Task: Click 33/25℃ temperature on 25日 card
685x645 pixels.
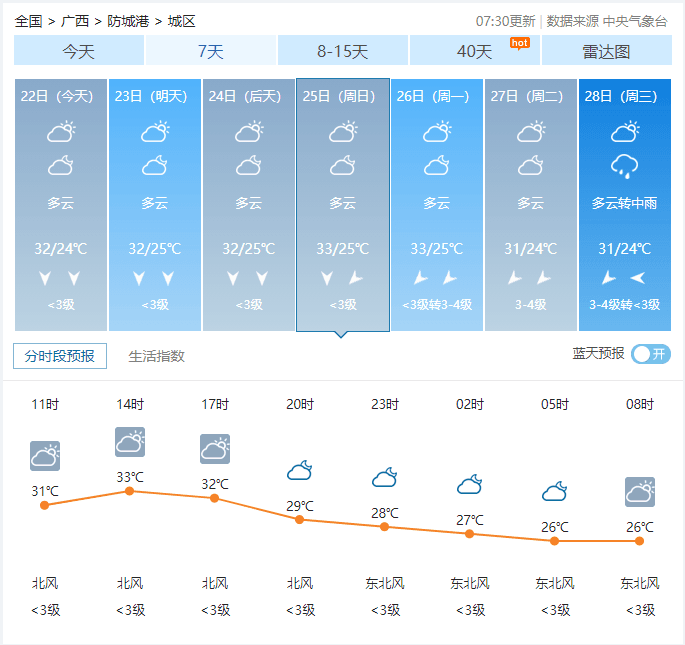Action: coord(342,249)
